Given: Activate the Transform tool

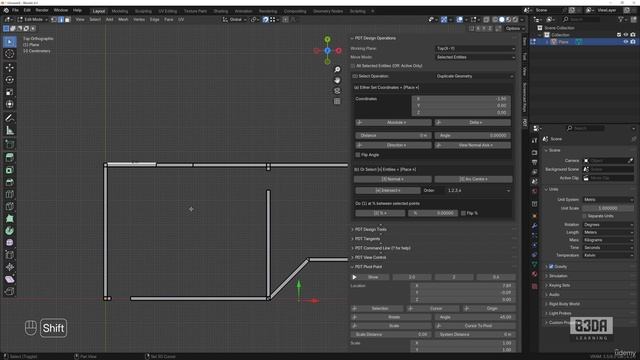Looking at the screenshot, I should (x=9, y=104).
